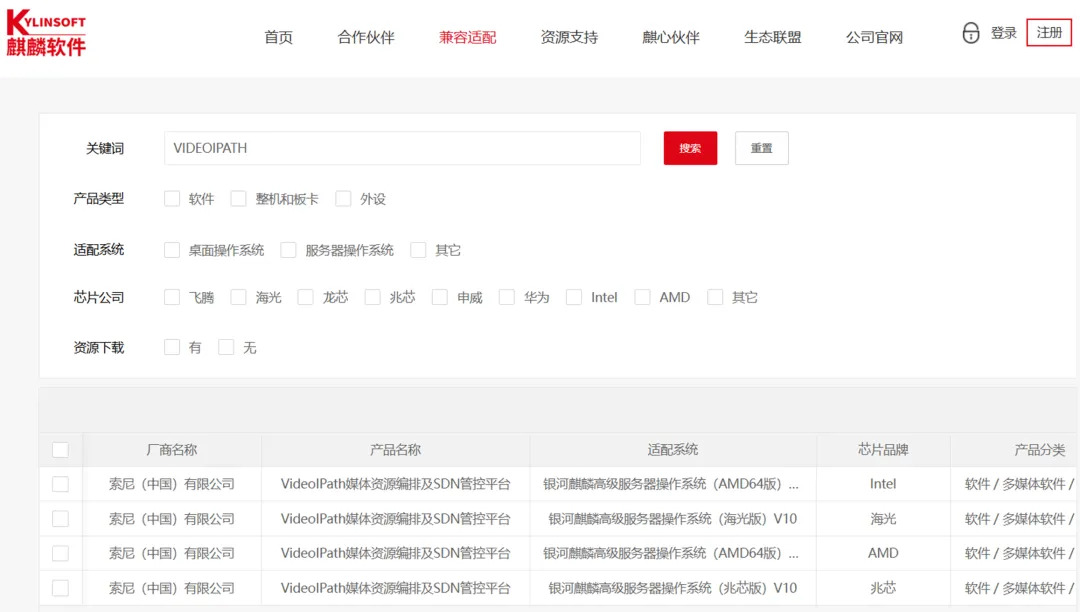The height and width of the screenshot is (612, 1080).
Task: Open the 资源支持 menu item
Action: point(569,37)
